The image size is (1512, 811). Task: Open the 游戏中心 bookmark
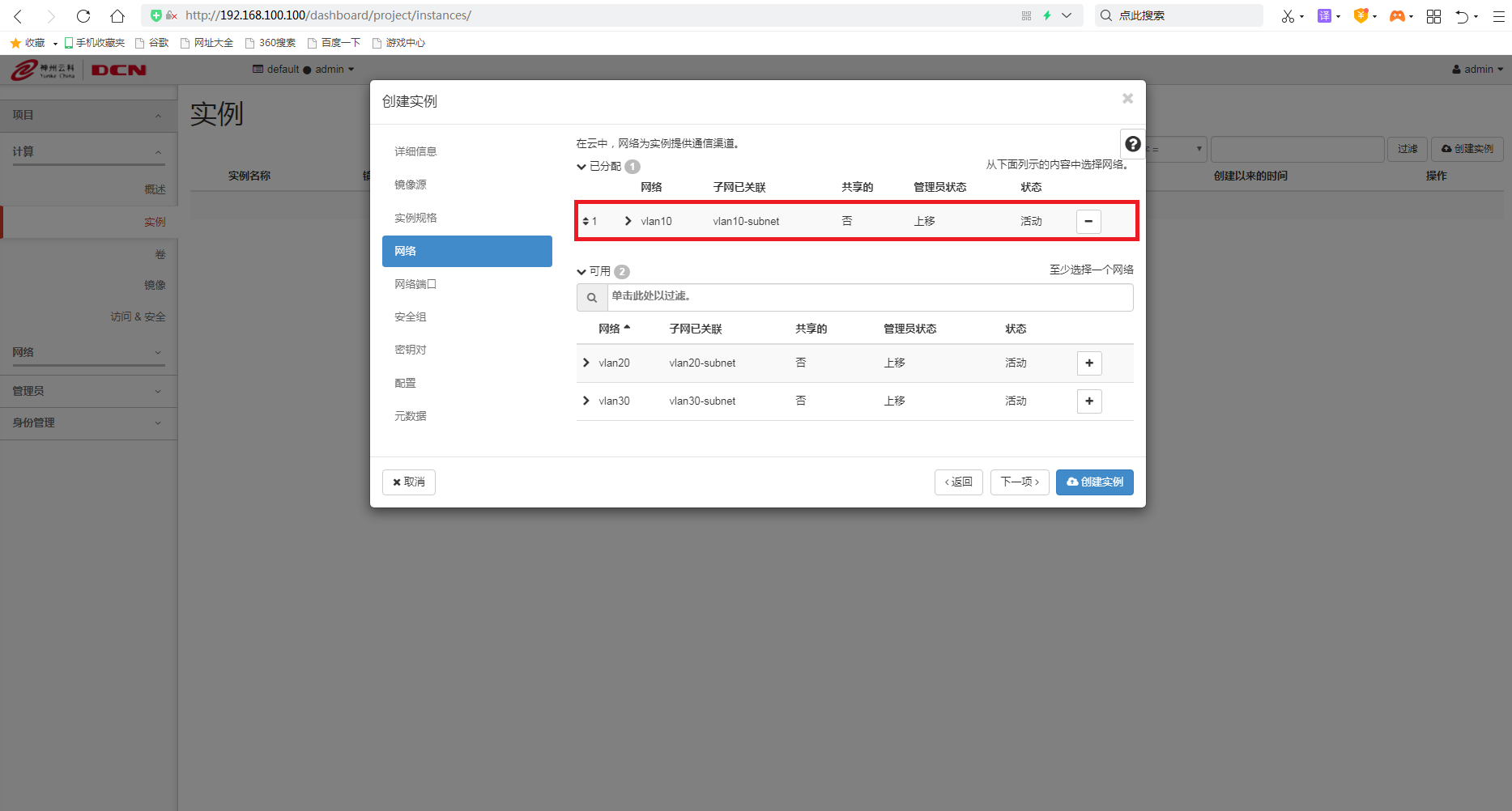[x=398, y=43]
